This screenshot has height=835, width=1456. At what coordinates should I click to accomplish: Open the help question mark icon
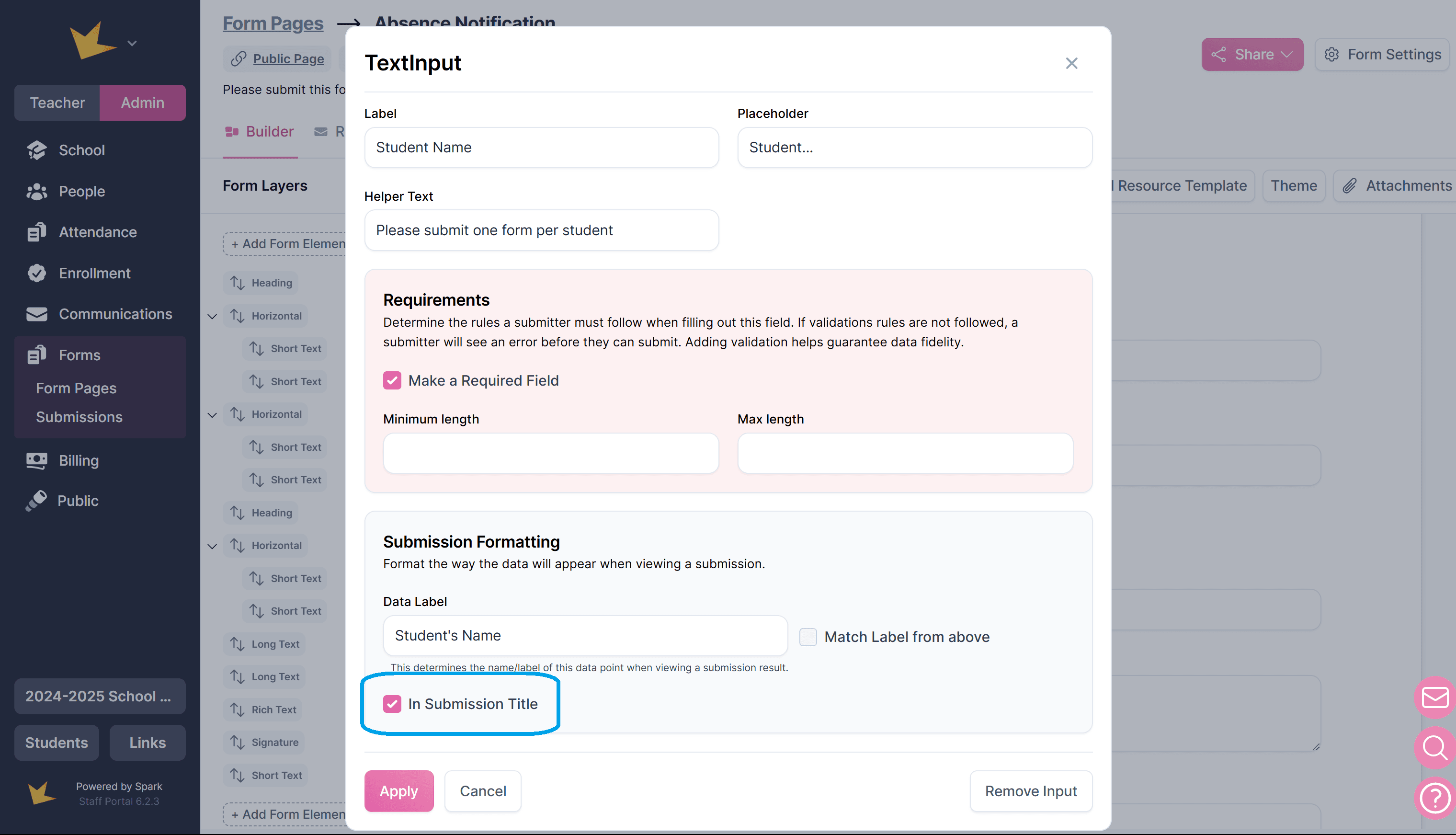click(x=1435, y=798)
